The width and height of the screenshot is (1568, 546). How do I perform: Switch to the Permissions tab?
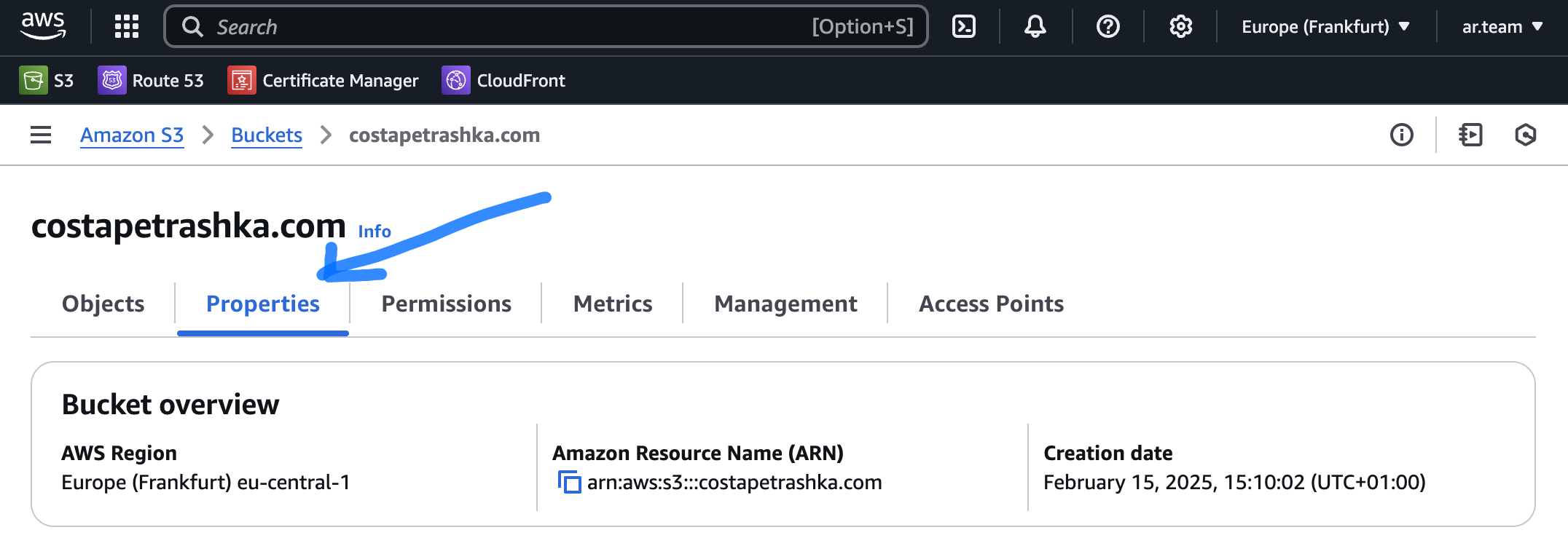tap(446, 304)
